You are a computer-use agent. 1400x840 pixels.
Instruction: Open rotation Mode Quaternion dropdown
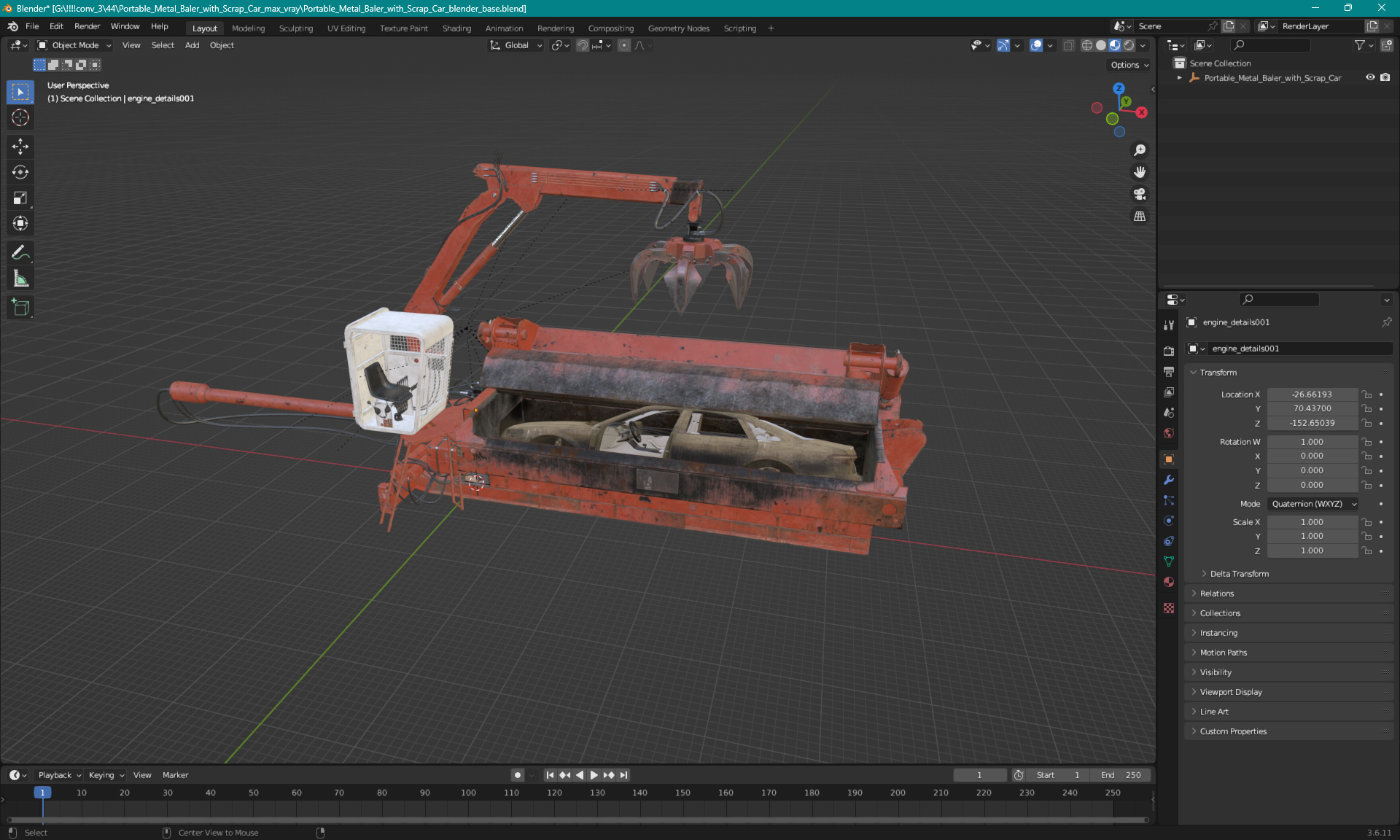tap(1312, 504)
